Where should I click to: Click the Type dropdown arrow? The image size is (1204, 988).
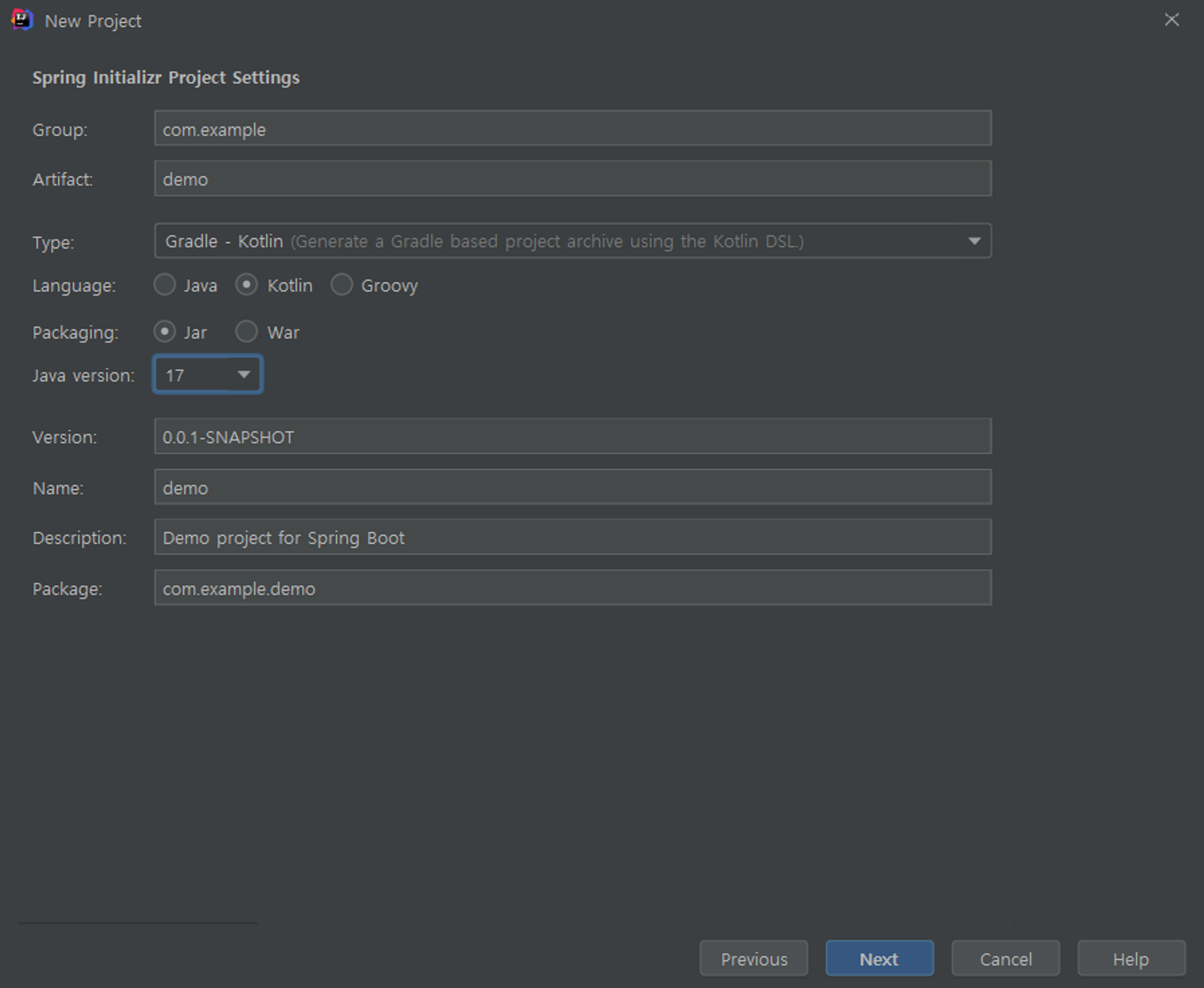click(973, 241)
